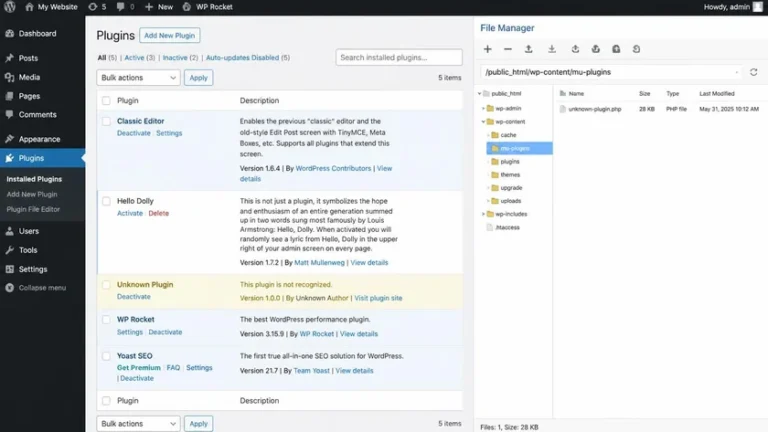
Task: Open WP Rocket in admin bar
Action: (208, 7)
